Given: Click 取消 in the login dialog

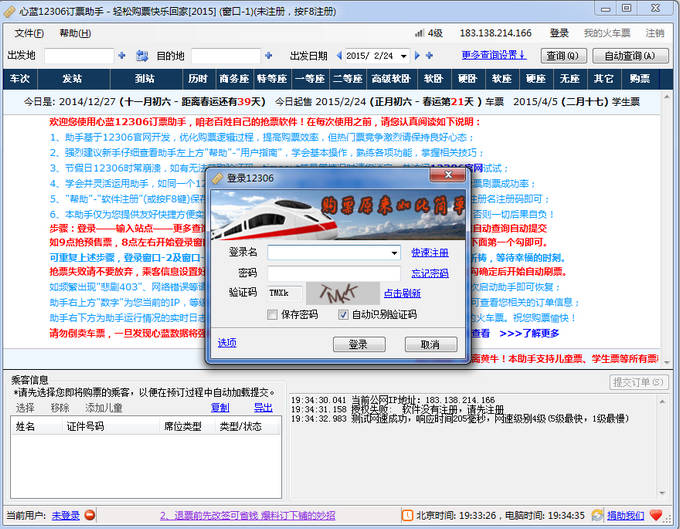Looking at the screenshot, I should pyautogui.click(x=431, y=344).
